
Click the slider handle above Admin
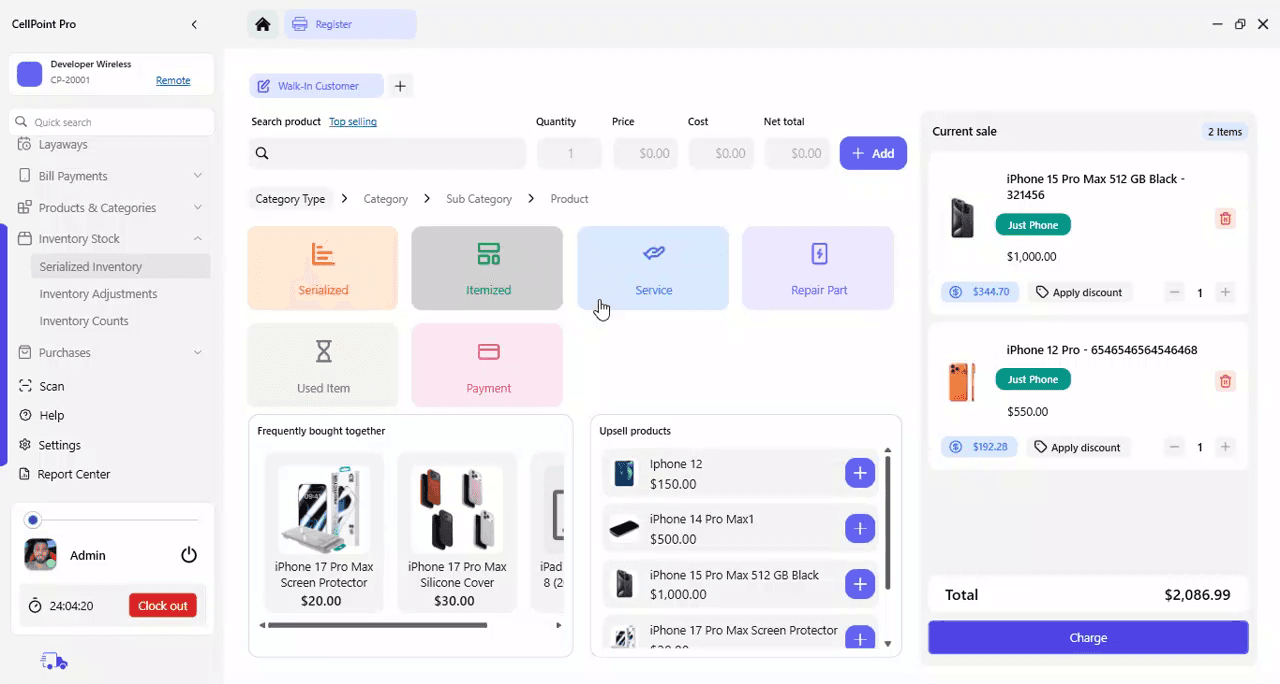(x=33, y=520)
